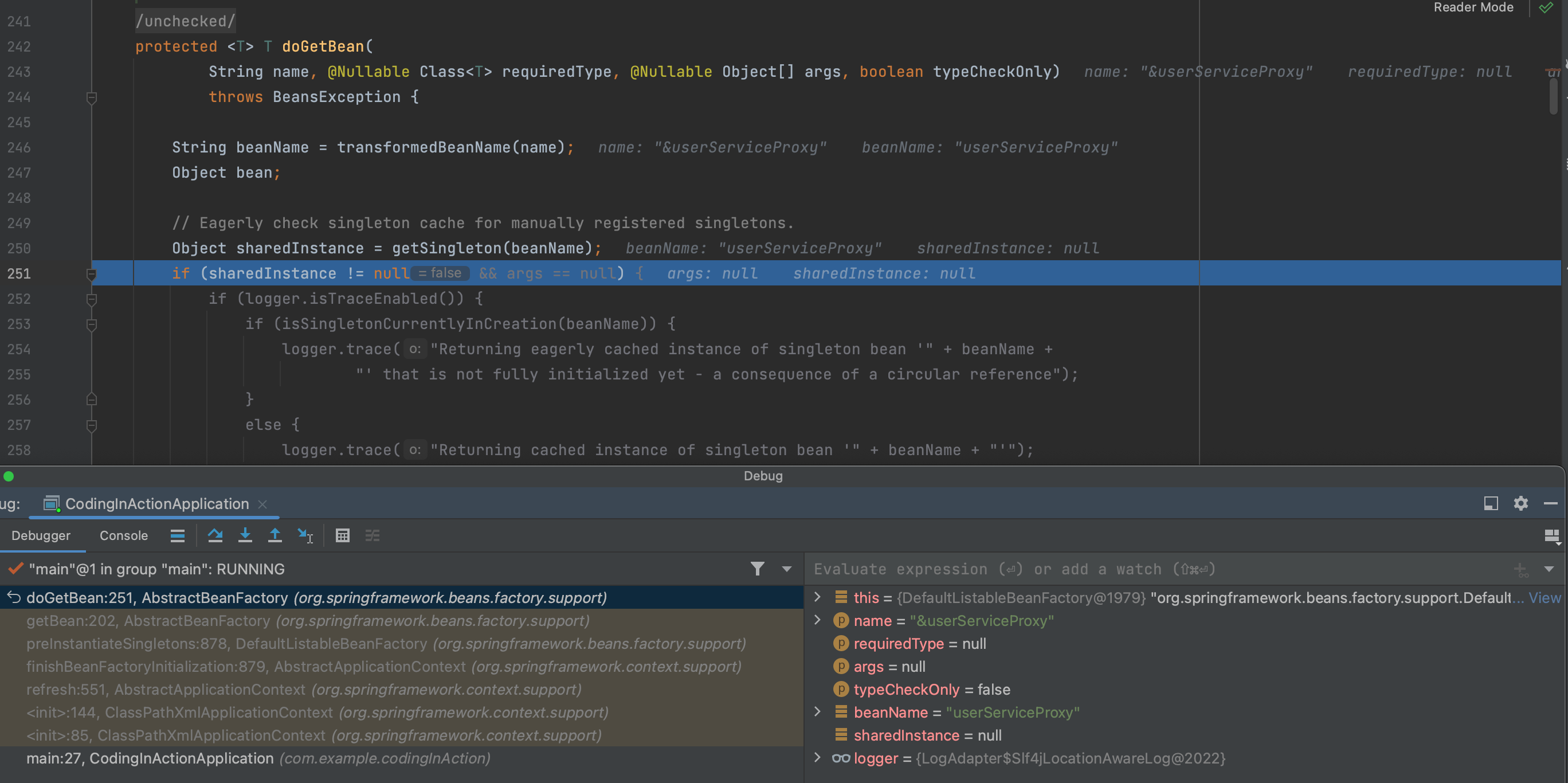Select getBean:202 stack frame
This screenshot has width=1568, height=783.
tap(307, 620)
